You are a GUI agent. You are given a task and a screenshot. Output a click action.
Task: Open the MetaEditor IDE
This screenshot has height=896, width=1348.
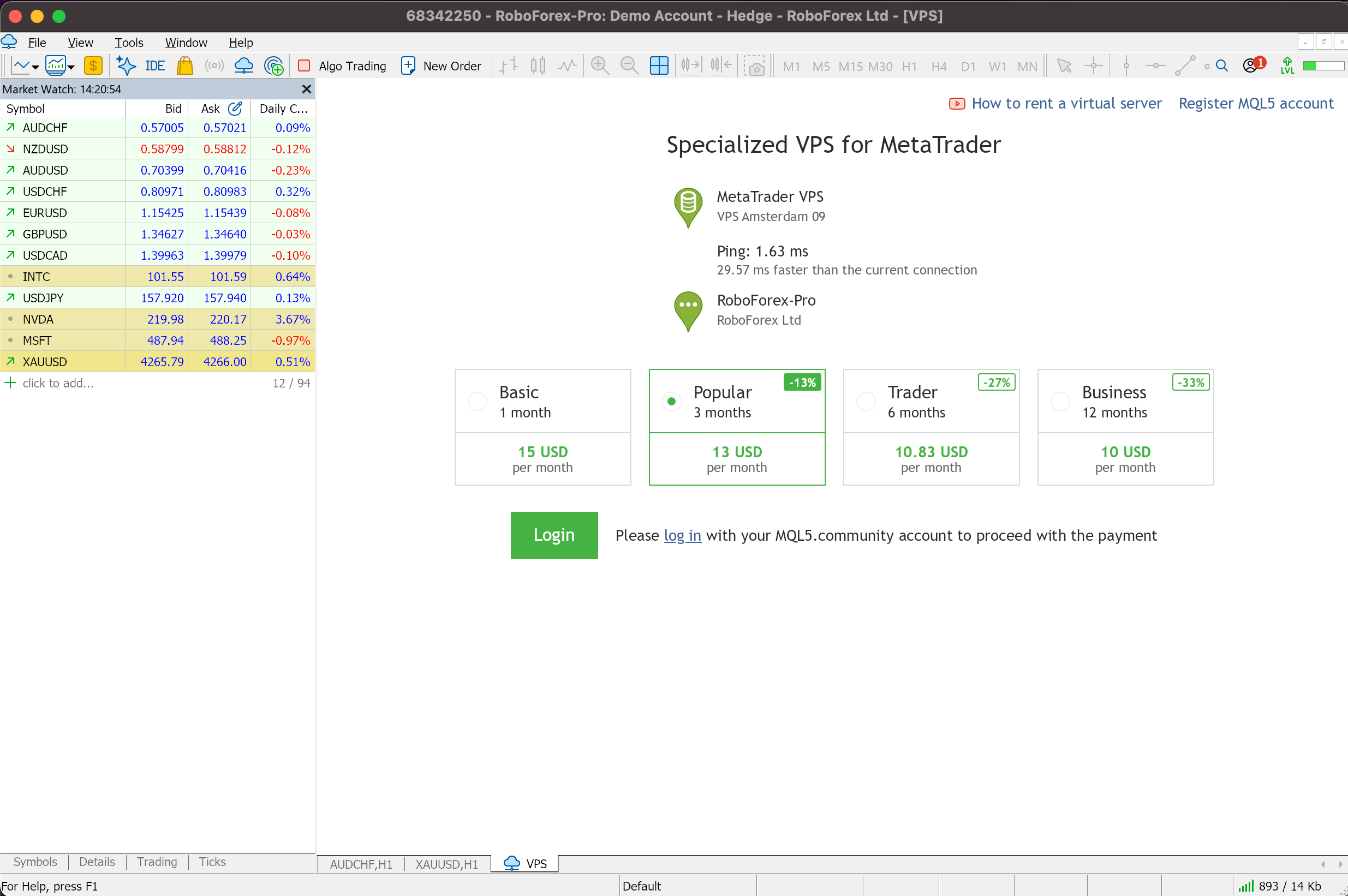[155, 65]
